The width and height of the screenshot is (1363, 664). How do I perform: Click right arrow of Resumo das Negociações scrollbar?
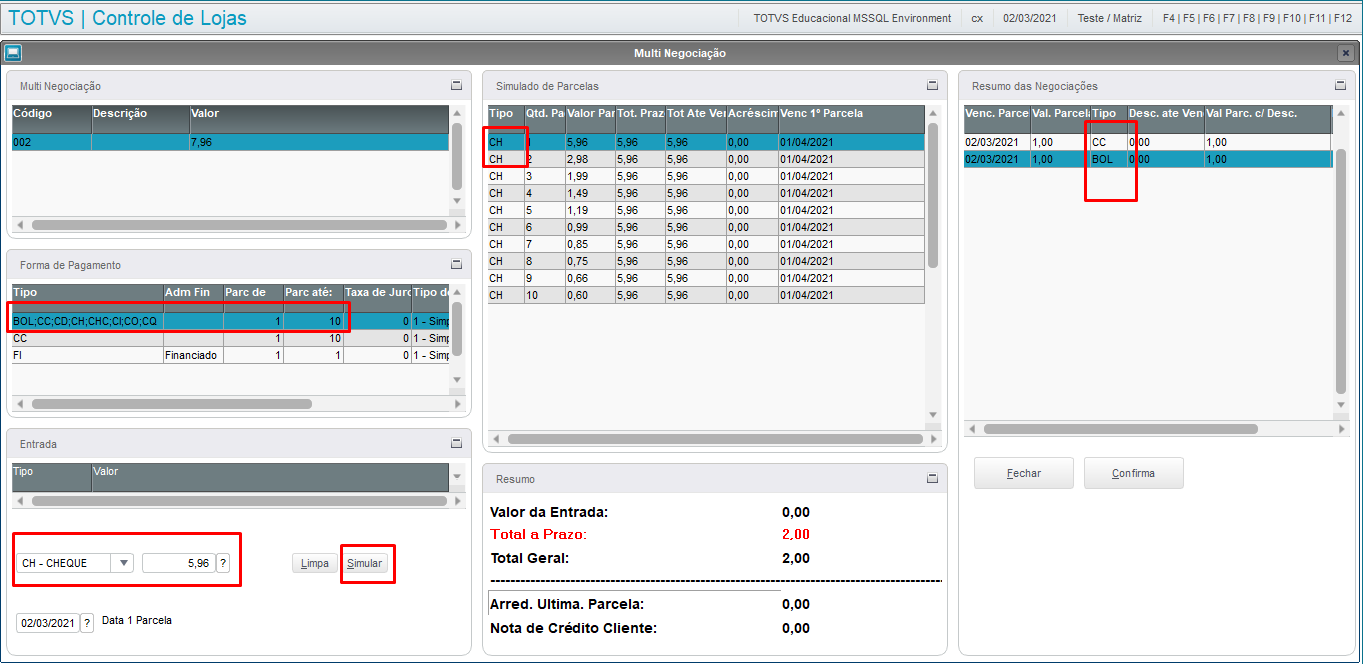(x=1342, y=429)
